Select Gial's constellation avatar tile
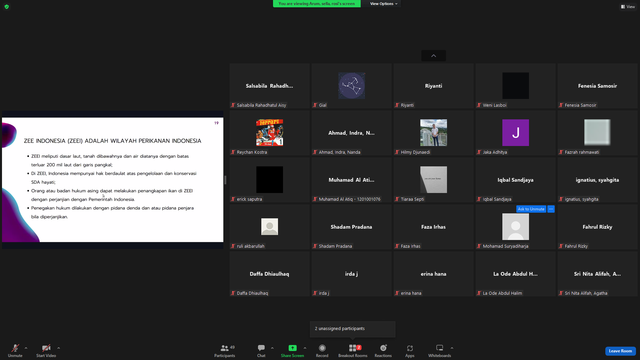 (351, 86)
